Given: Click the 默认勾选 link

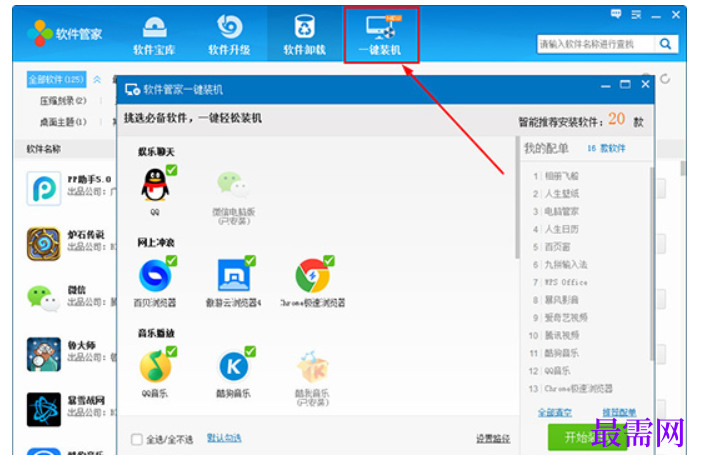Looking at the screenshot, I should coord(224,438).
